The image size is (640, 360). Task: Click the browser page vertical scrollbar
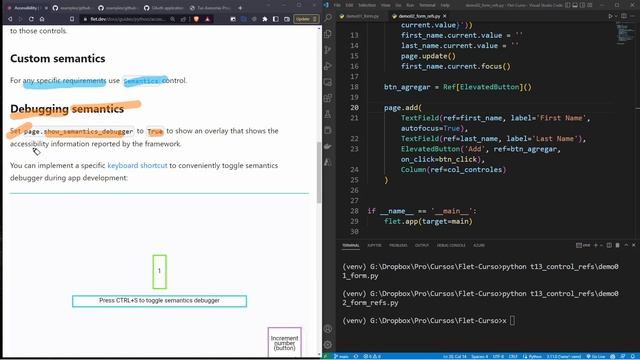tap(319, 173)
